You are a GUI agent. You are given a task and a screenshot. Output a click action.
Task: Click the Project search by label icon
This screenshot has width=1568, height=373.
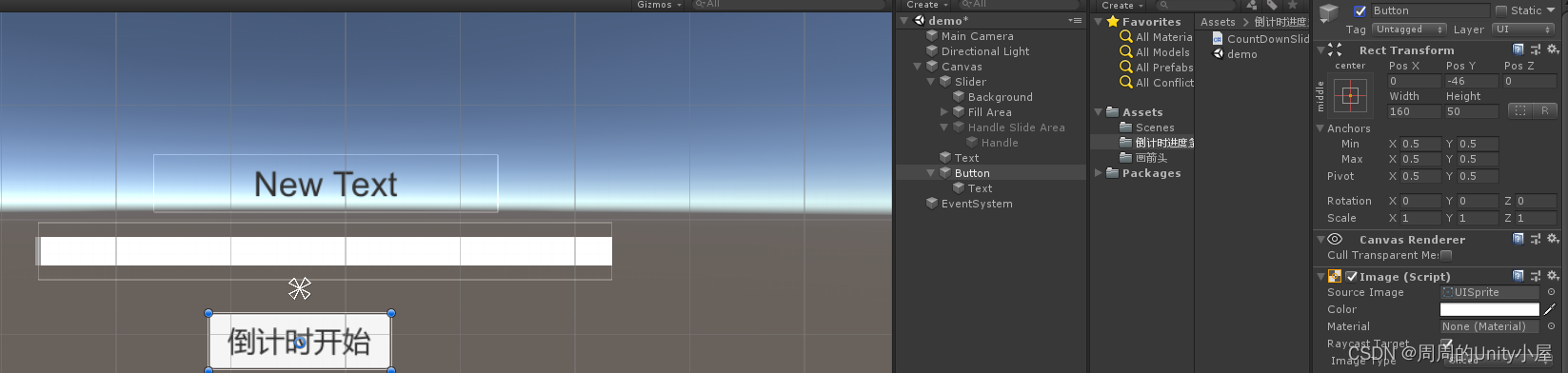point(1272,5)
